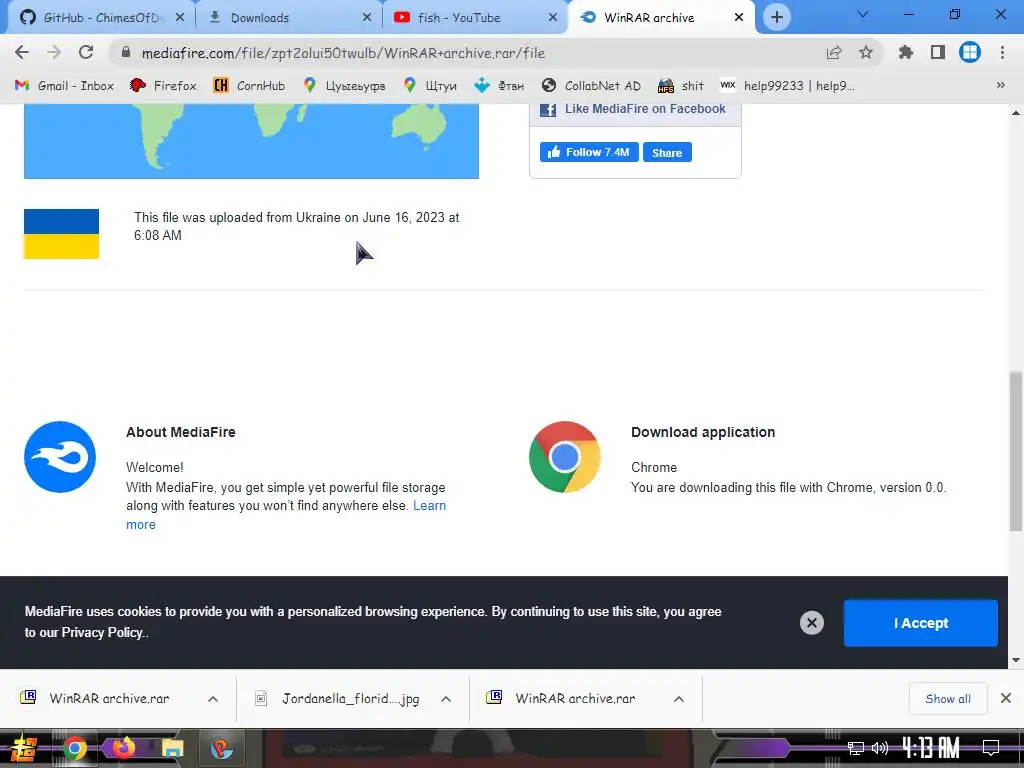The width and height of the screenshot is (1024, 768).
Task: Open the Chrome profile avatar
Action: coord(970,52)
